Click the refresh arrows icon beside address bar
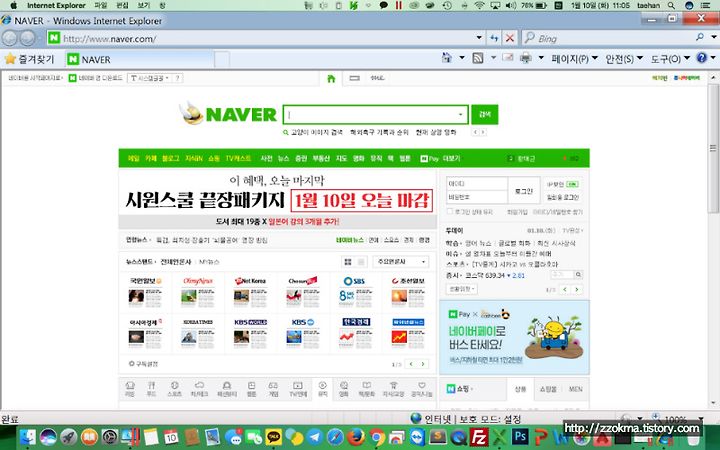Screen dimensions: 720x450 494,38
